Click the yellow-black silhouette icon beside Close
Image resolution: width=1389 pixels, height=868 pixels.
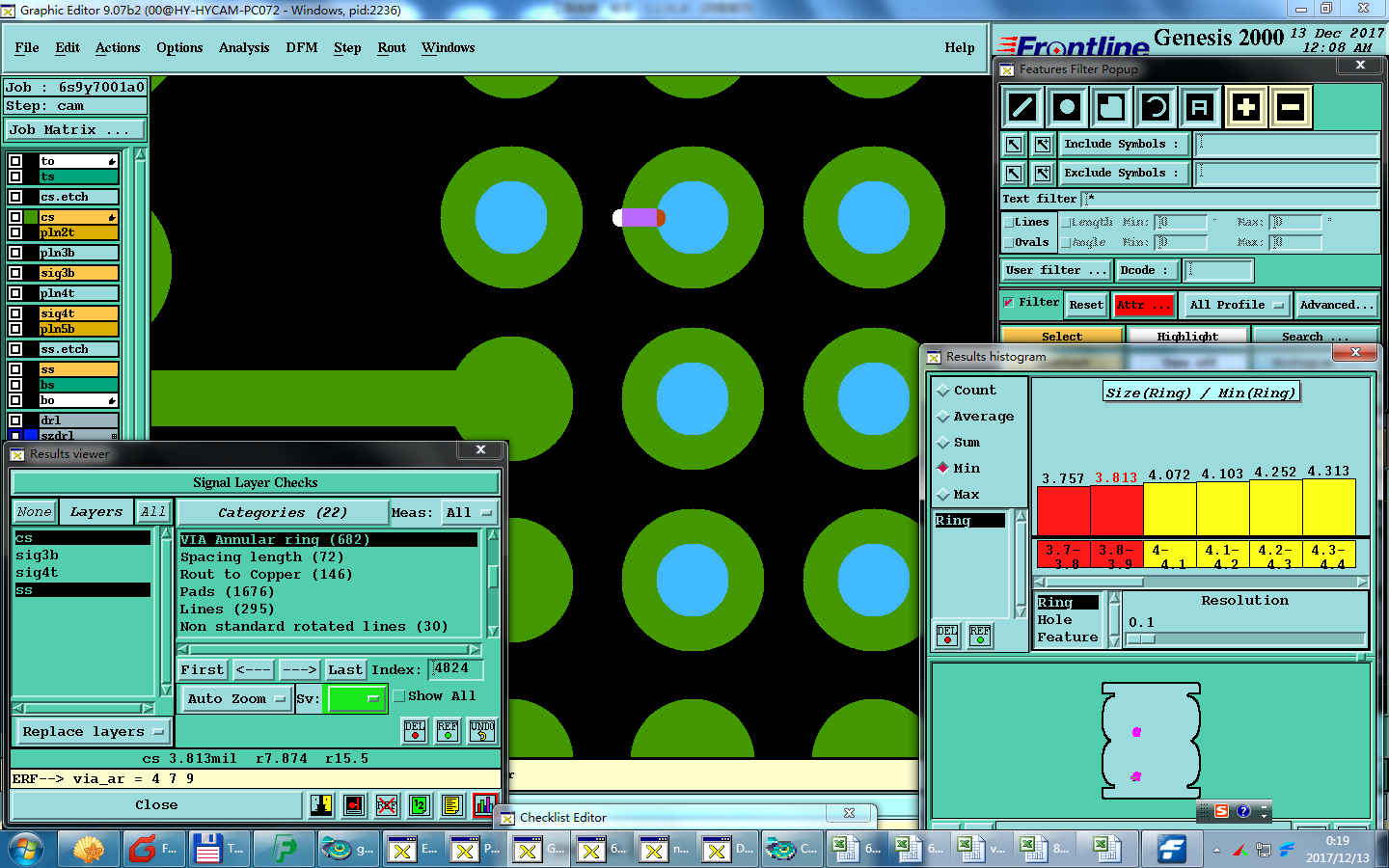321,804
